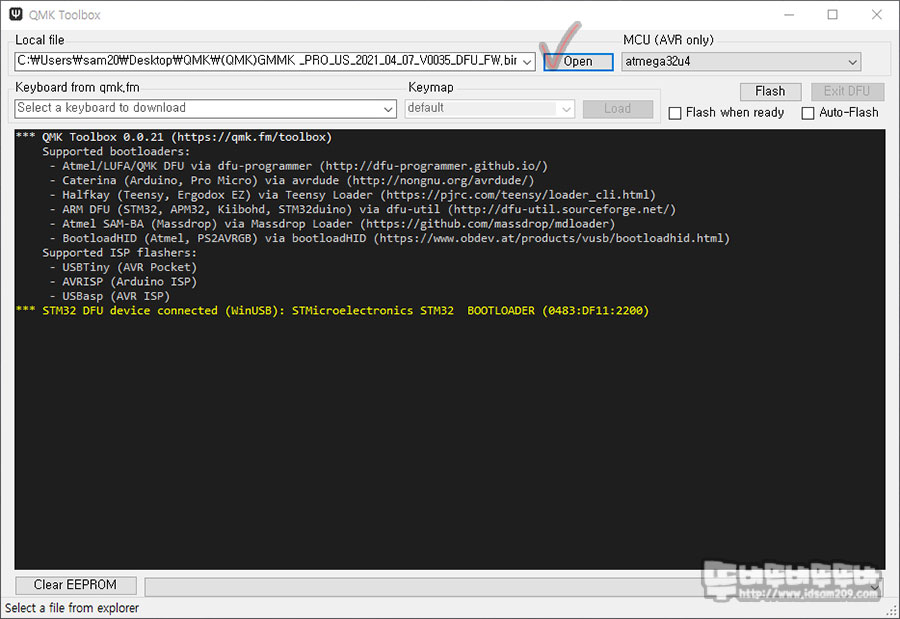Enable Flash when ready checkbox
This screenshot has height=619, width=900.
click(x=675, y=113)
